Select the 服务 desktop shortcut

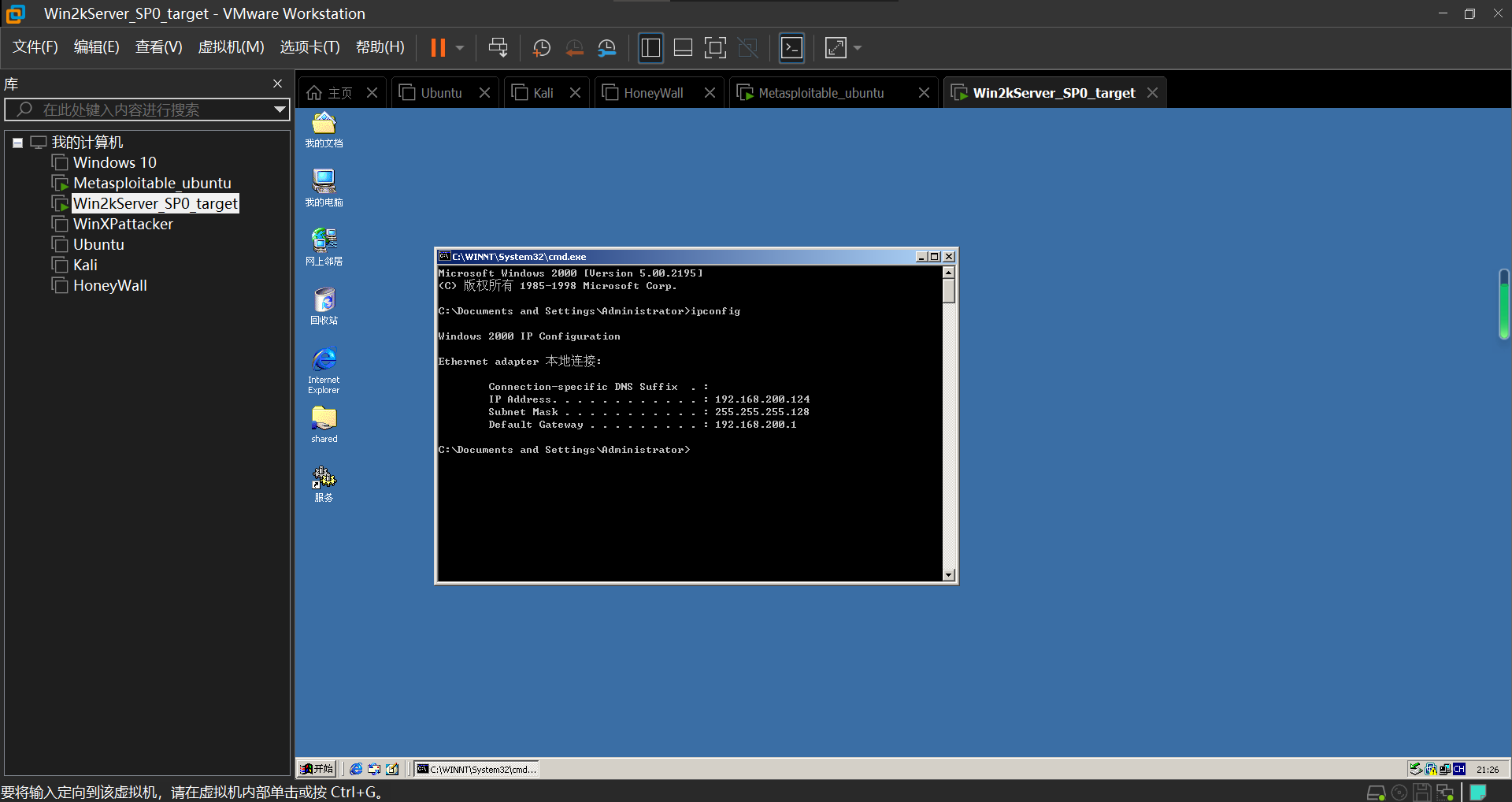(324, 485)
